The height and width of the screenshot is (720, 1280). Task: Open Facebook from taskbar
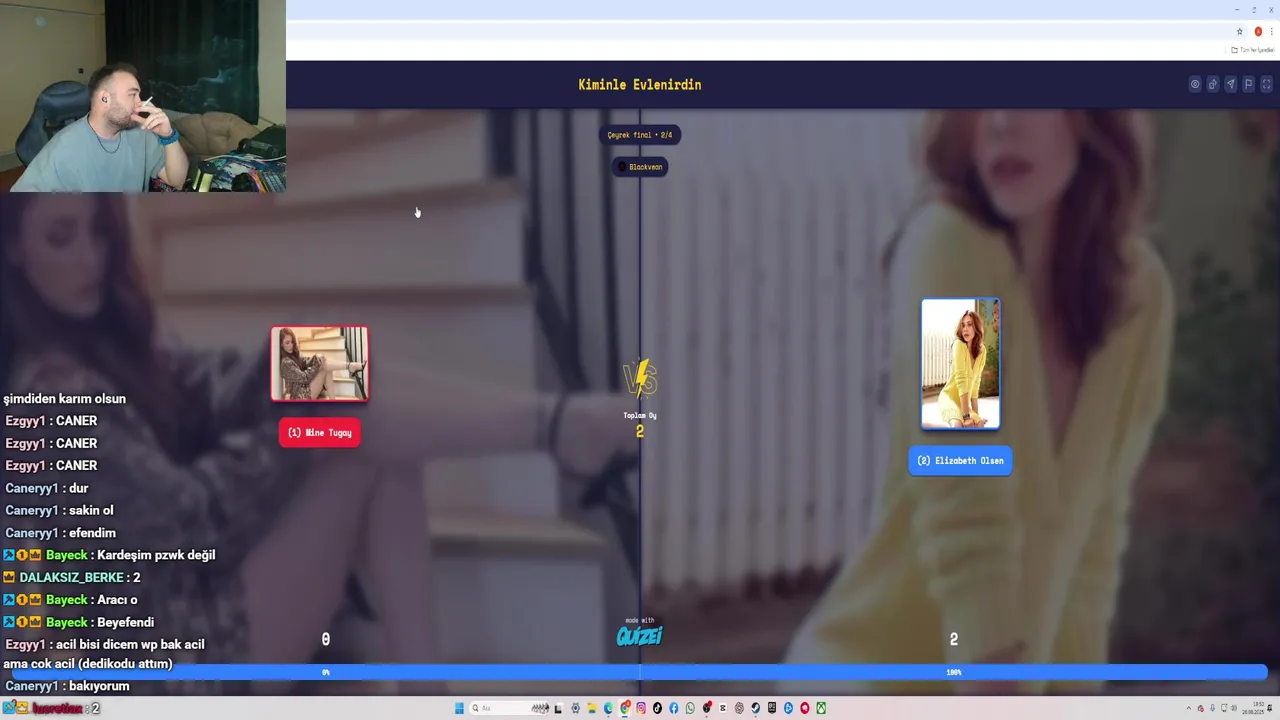tap(673, 708)
